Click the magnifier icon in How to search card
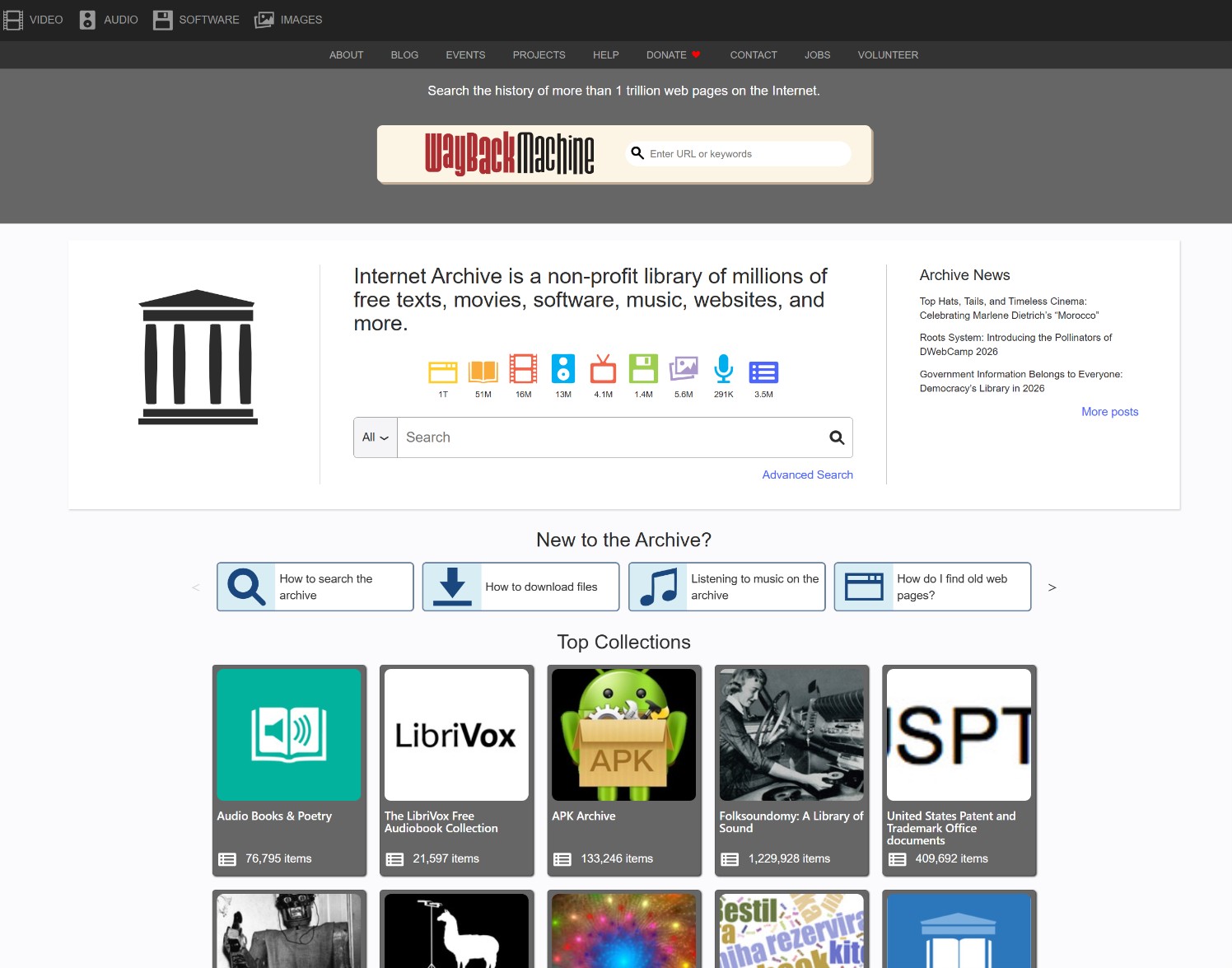The image size is (1232, 968). point(246,587)
